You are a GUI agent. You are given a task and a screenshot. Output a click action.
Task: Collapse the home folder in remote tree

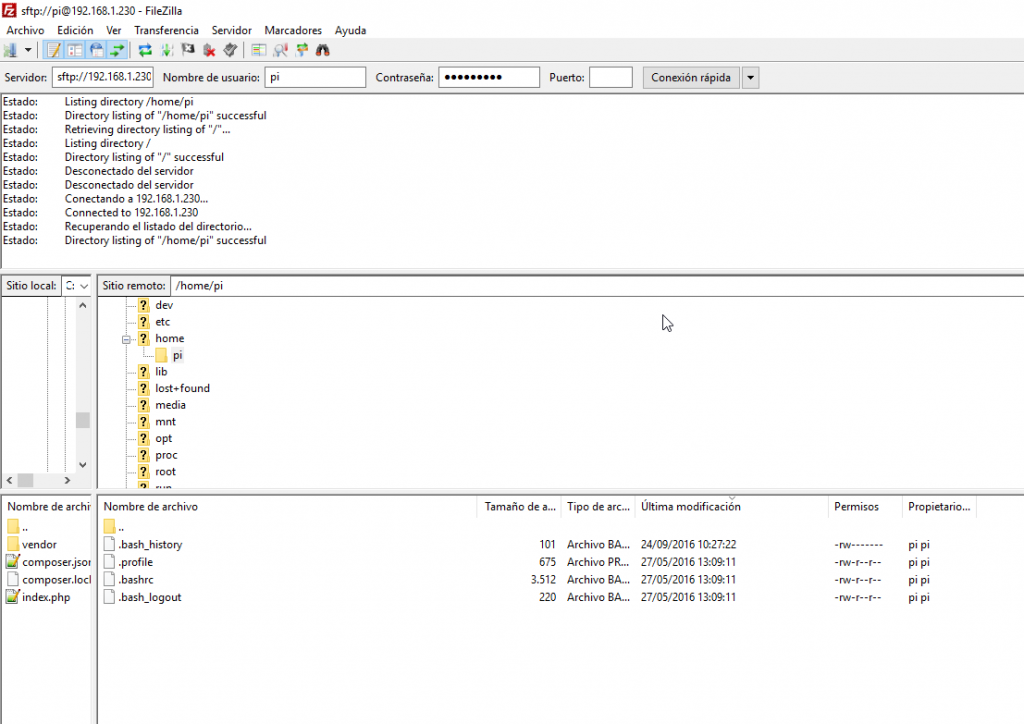point(127,339)
